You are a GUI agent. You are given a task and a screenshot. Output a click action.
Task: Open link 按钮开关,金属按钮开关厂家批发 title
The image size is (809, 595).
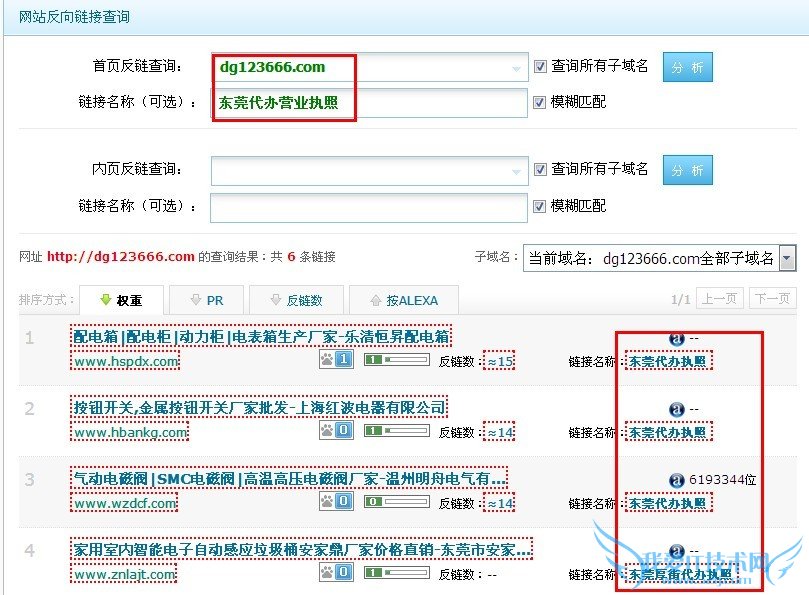[x=260, y=407]
